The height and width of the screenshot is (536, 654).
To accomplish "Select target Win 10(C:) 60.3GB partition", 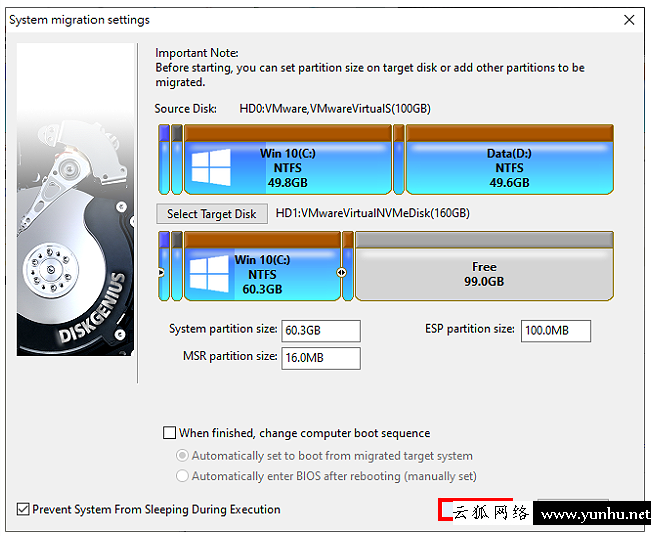I will pos(262,266).
